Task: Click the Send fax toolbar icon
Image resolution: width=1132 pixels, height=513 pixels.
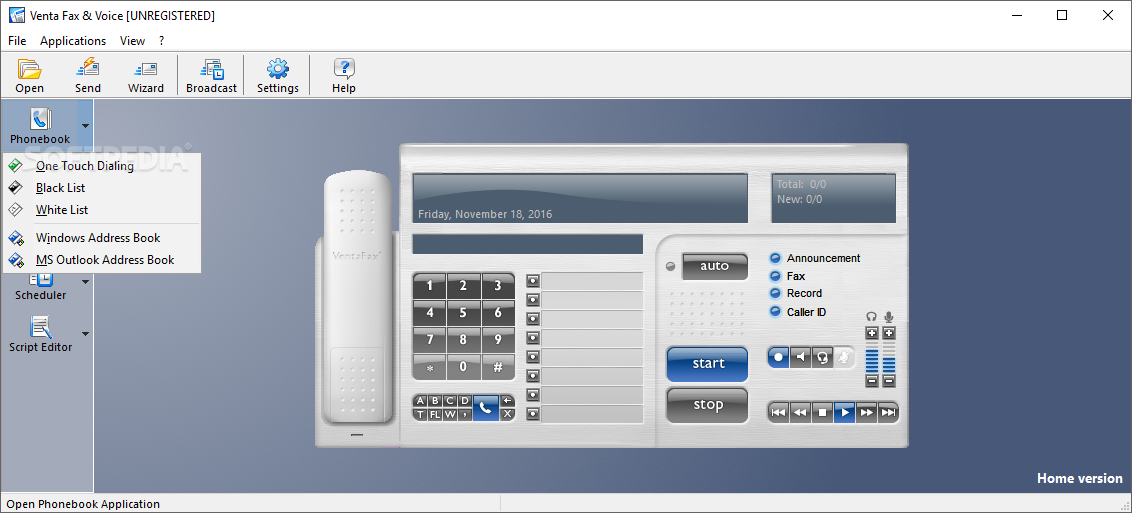Action: tap(87, 76)
